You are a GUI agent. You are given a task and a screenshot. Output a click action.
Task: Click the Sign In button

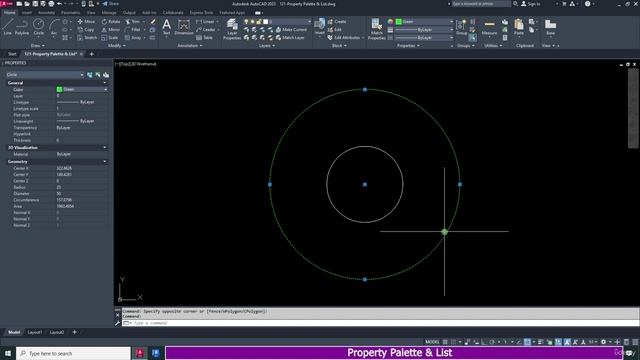[x=531, y=4]
